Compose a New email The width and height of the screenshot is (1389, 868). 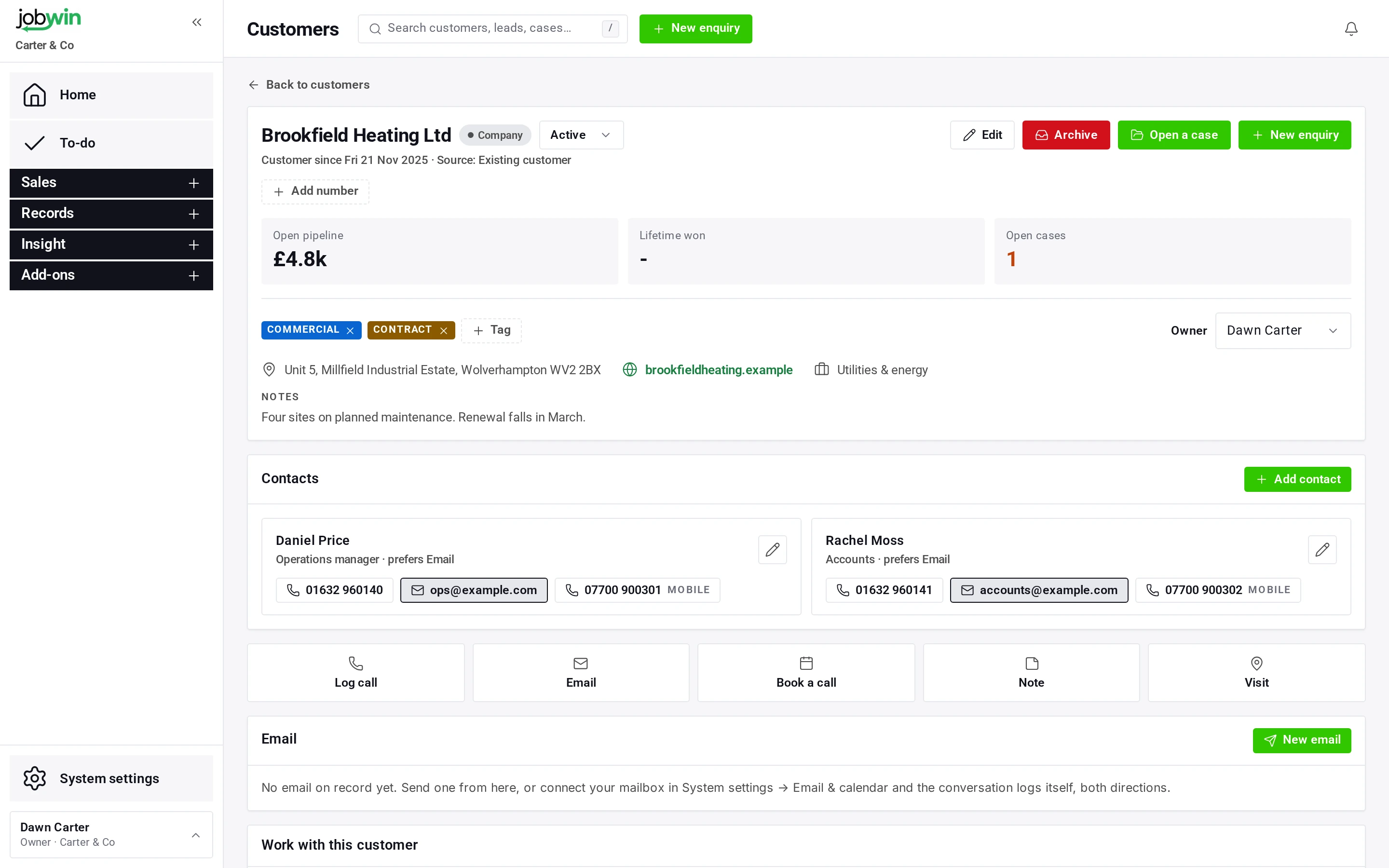pos(1302,741)
